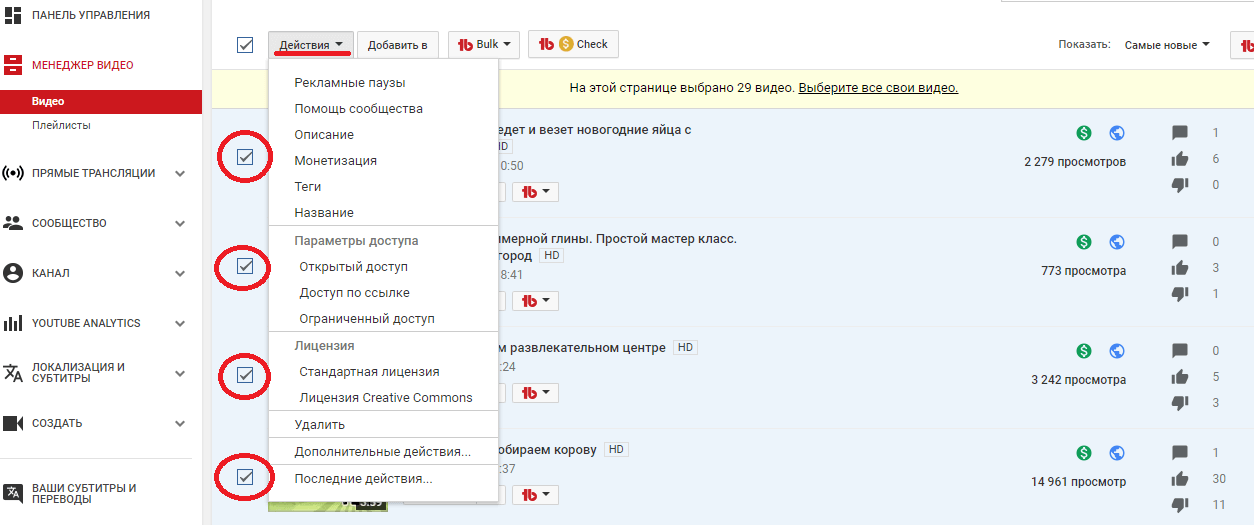
Task: Open 'Плейлисты' in the sidebar
Action: coord(61,125)
